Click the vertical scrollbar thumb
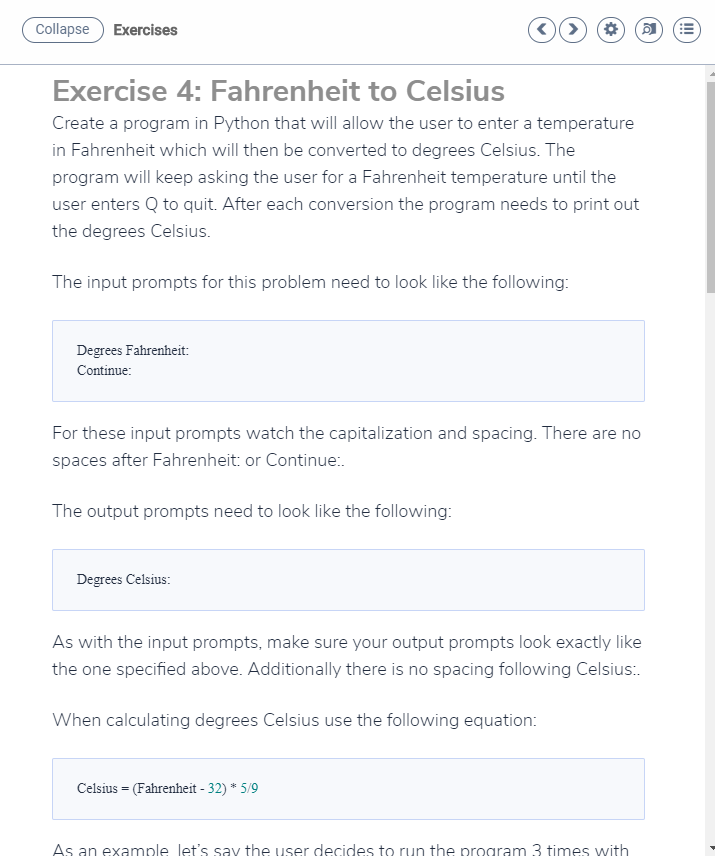The height and width of the screenshot is (856, 715). click(x=711, y=188)
